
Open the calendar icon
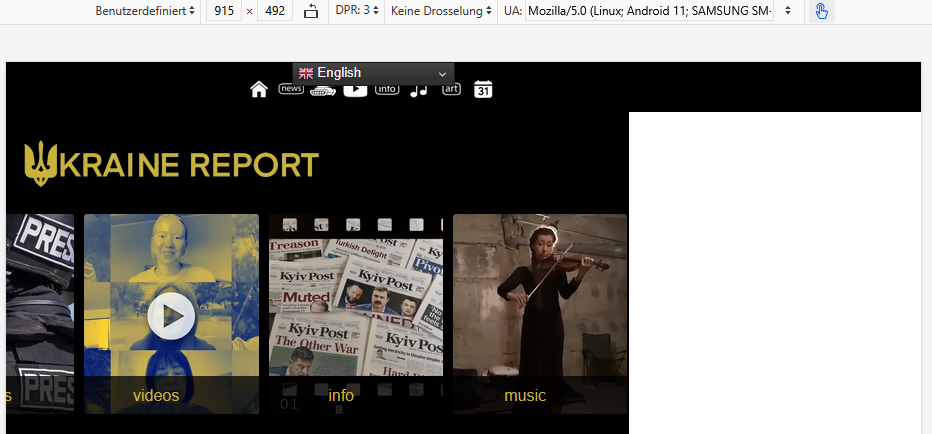click(x=483, y=90)
